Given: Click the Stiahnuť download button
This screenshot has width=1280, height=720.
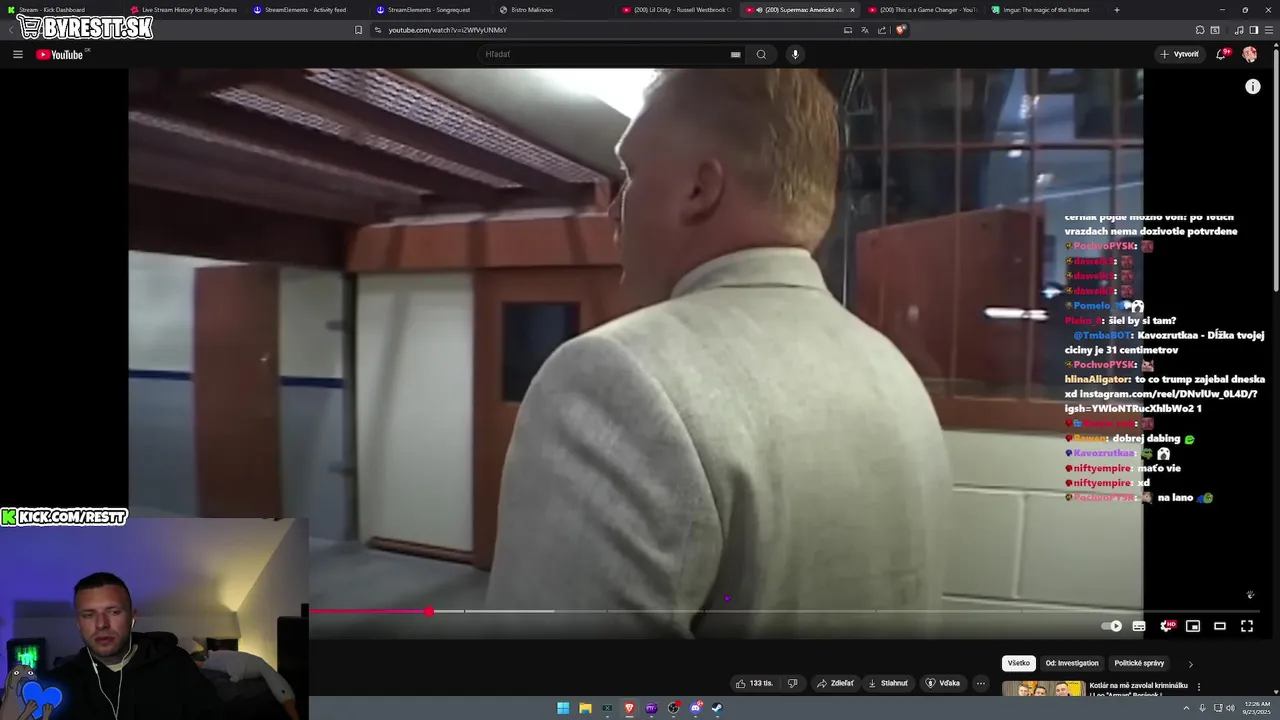Looking at the screenshot, I should click(888, 683).
